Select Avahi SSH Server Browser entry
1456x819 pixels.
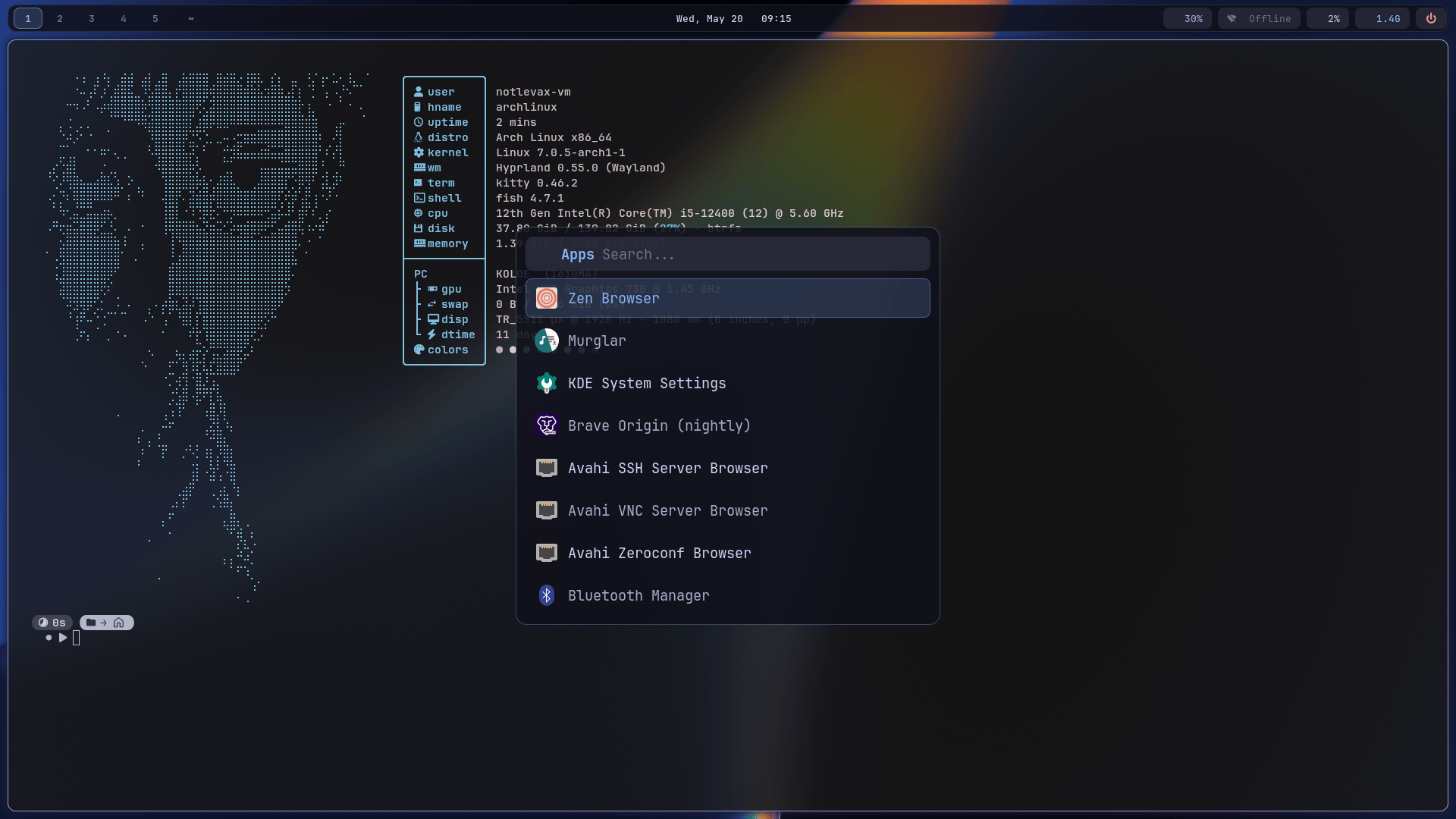pyautogui.click(x=728, y=468)
